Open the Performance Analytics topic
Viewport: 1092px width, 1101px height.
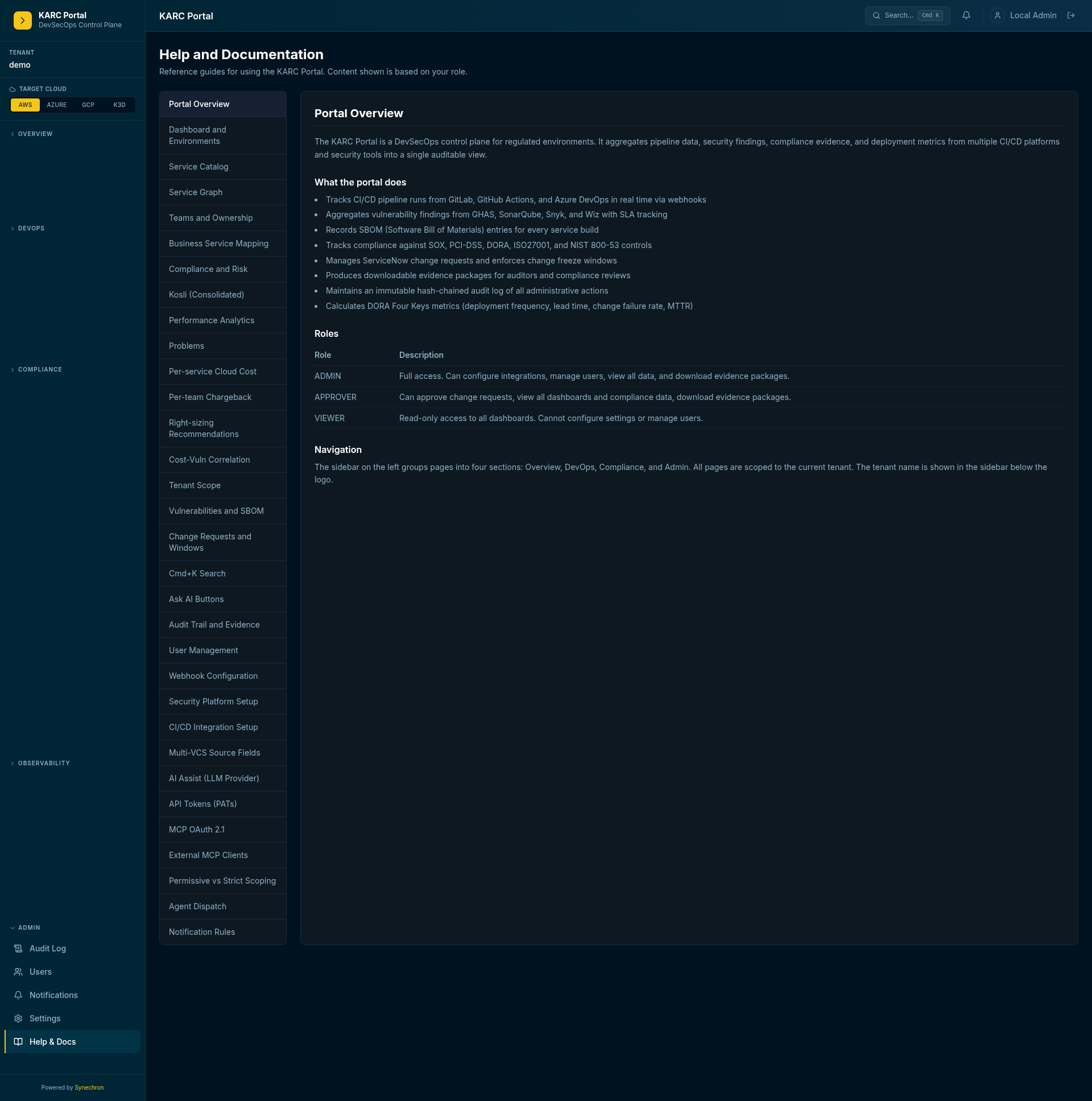tap(223, 321)
